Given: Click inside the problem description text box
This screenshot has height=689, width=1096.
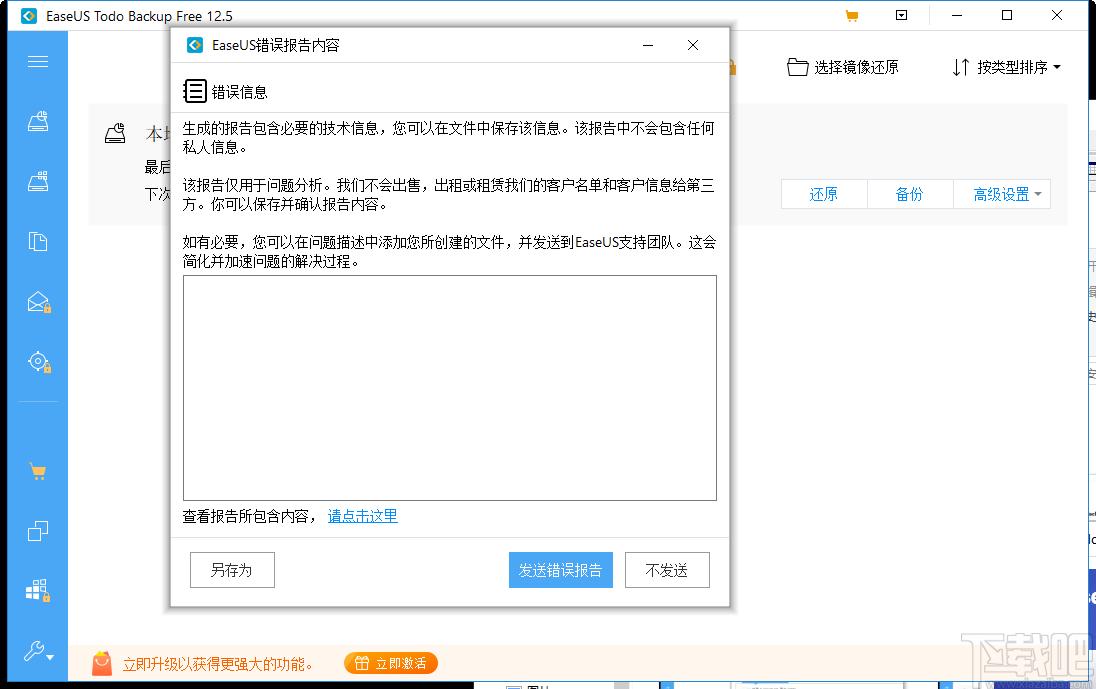Looking at the screenshot, I should [449, 388].
